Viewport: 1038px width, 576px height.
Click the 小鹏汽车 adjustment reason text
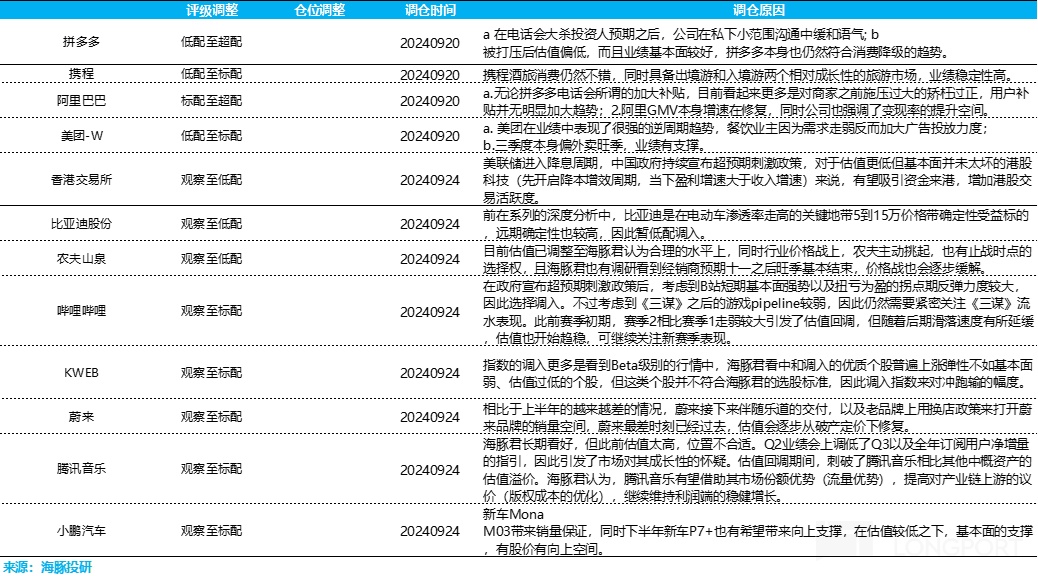click(x=757, y=532)
